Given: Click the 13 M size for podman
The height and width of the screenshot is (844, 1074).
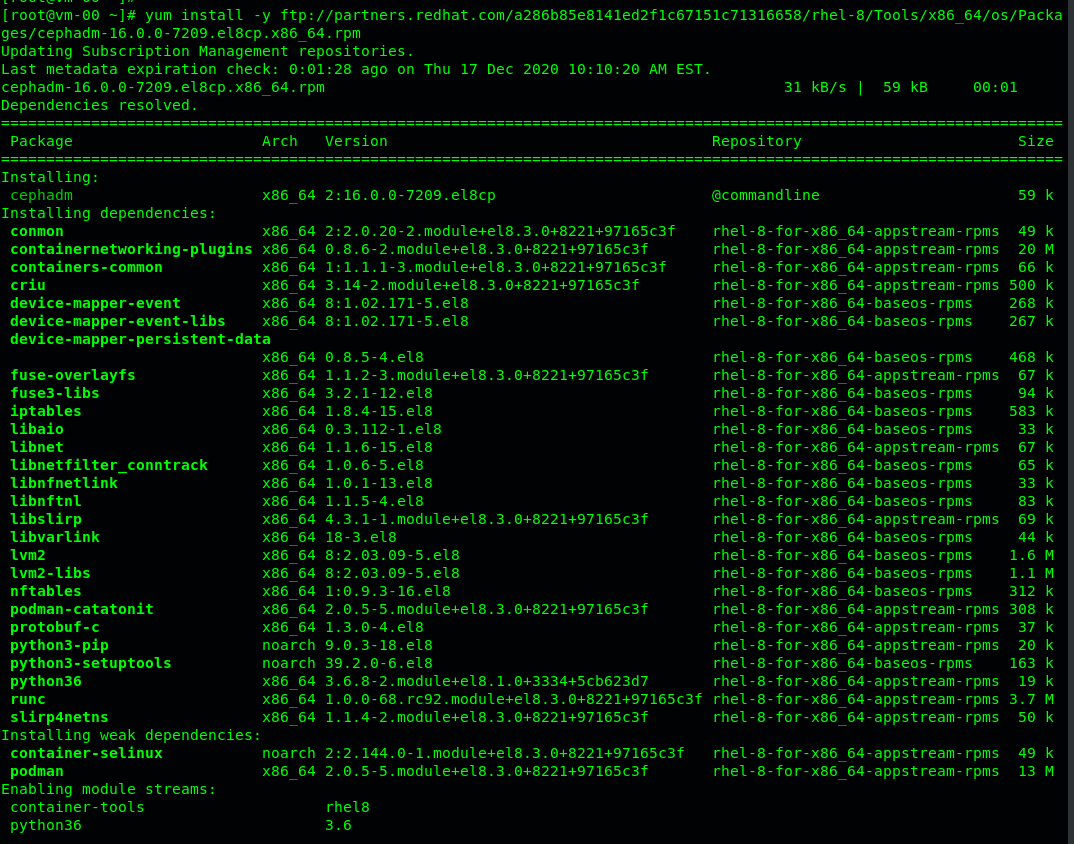Looking at the screenshot, I should click(1036, 771).
